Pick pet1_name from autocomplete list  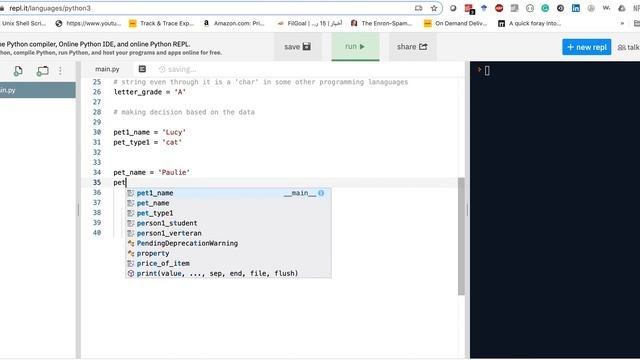point(228,193)
